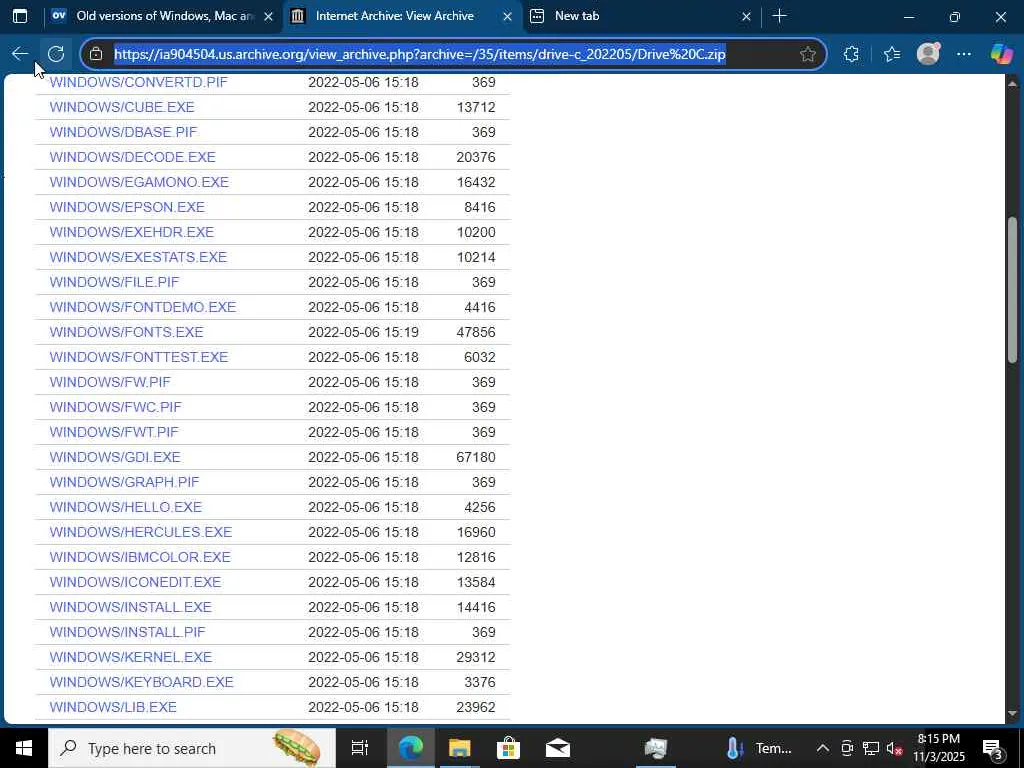Open the WINDOWS/FONTS.EXE link
Viewport: 1024px width, 768px height.
[127, 332]
